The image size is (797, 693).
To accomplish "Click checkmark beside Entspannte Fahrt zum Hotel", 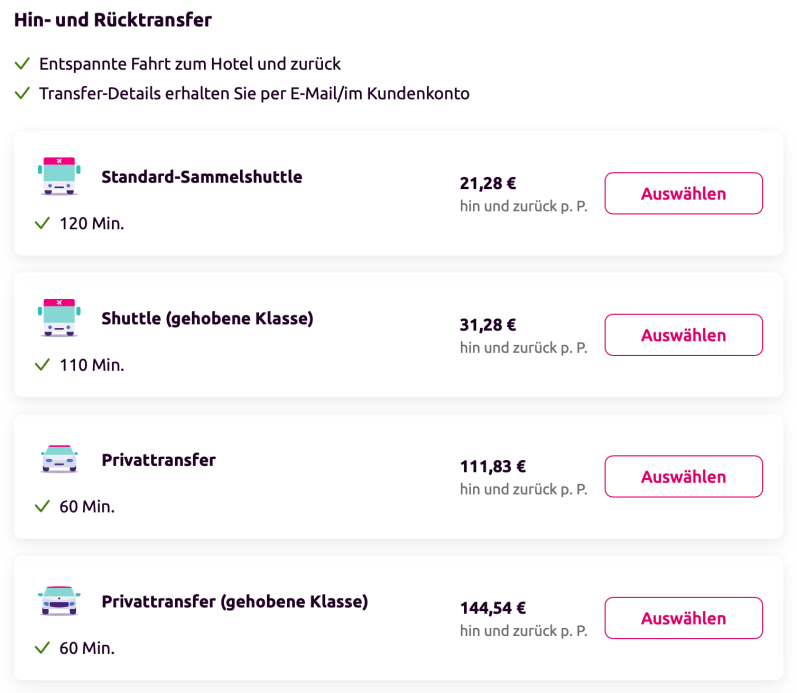I will click(x=22, y=64).
